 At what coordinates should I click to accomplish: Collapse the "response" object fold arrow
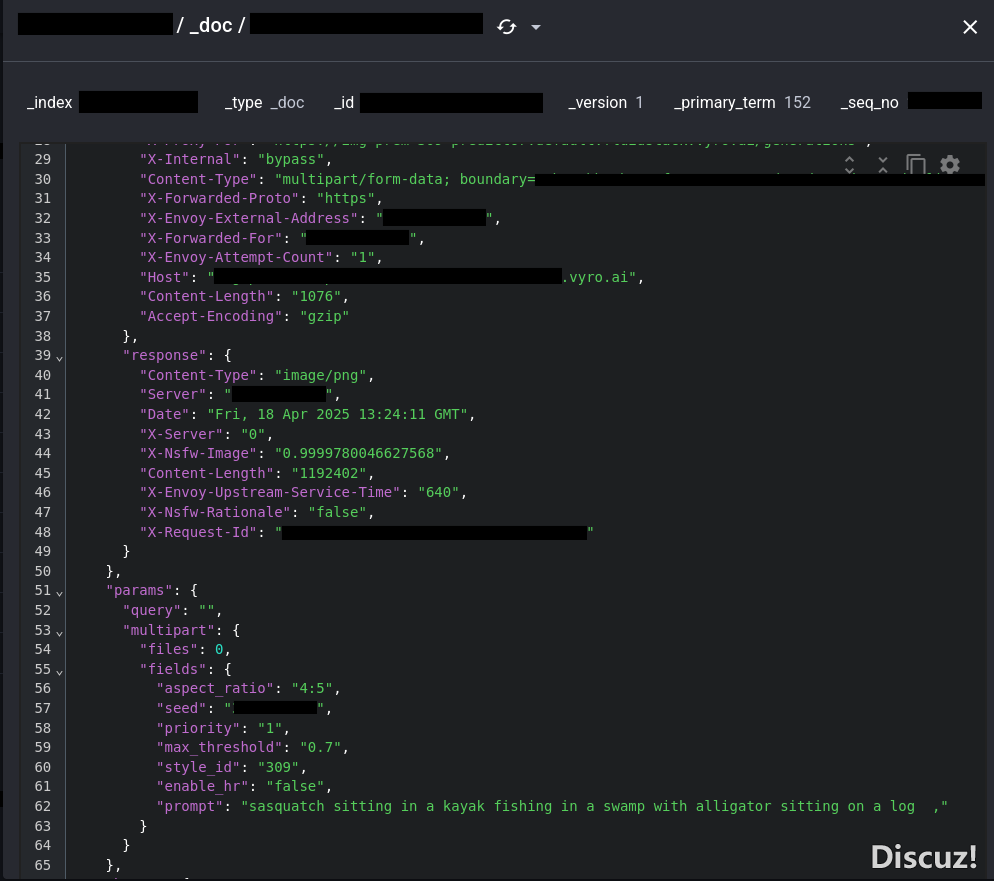[x=60, y=357]
